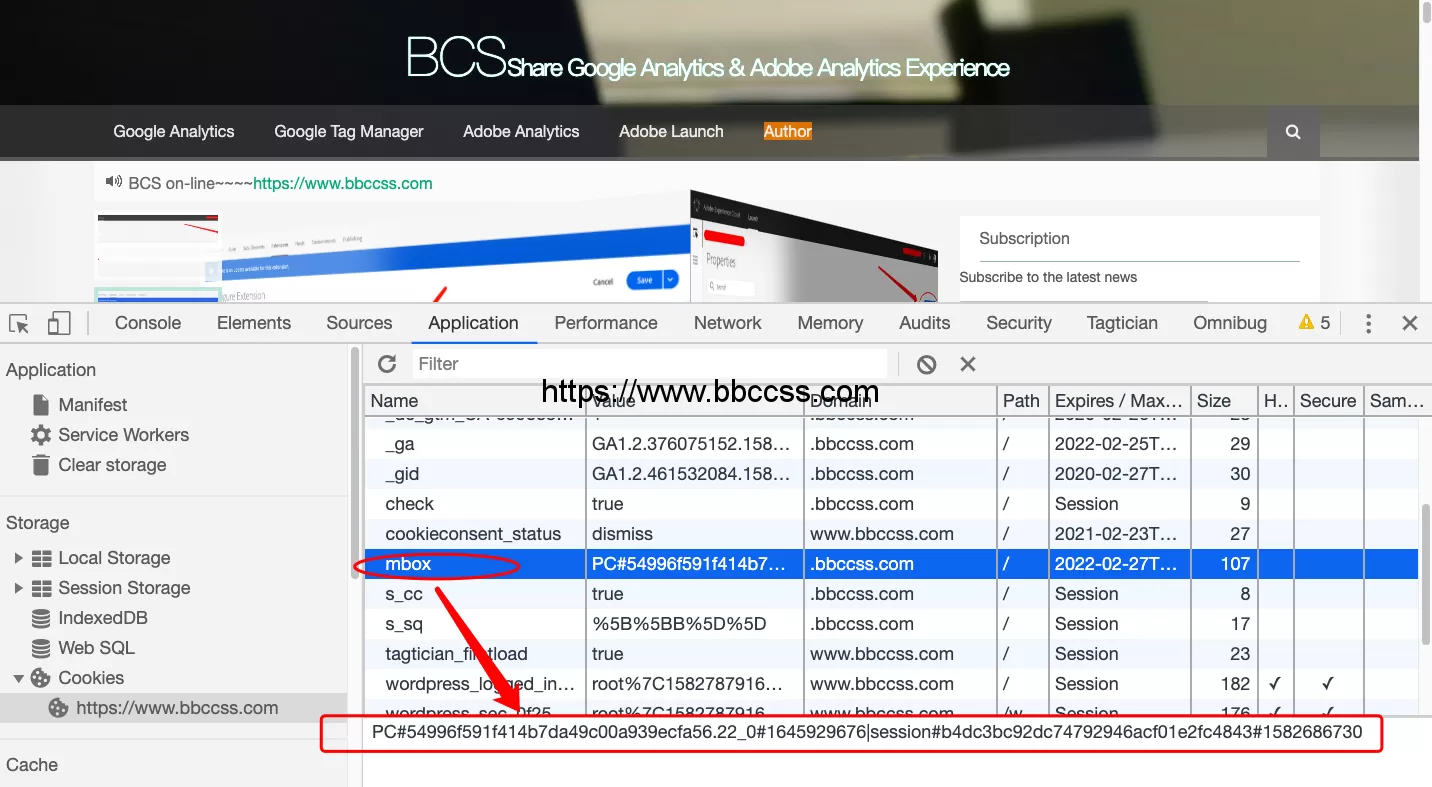This screenshot has width=1432, height=787.
Task: Sort cookies by Path column header
Action: (x=1022, y=401)
